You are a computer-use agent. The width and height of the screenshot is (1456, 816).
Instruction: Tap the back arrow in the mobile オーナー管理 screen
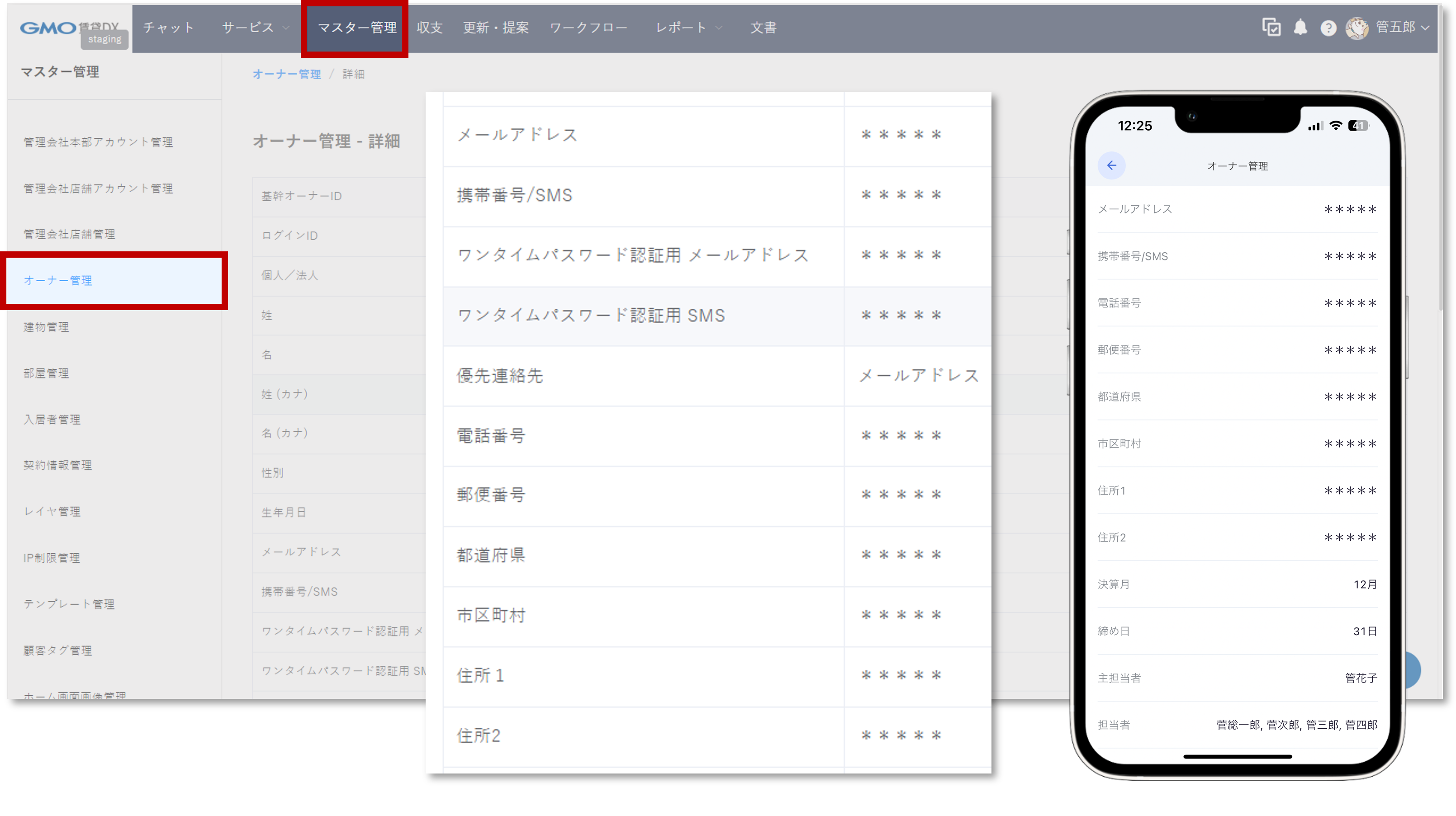(1112, 165)
